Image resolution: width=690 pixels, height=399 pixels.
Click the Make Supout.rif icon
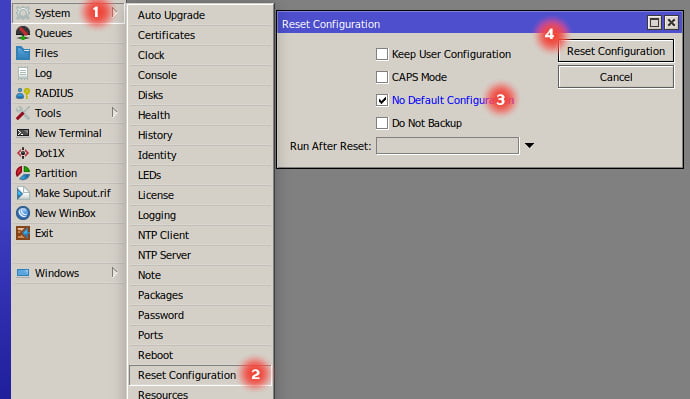click(23, 193)
